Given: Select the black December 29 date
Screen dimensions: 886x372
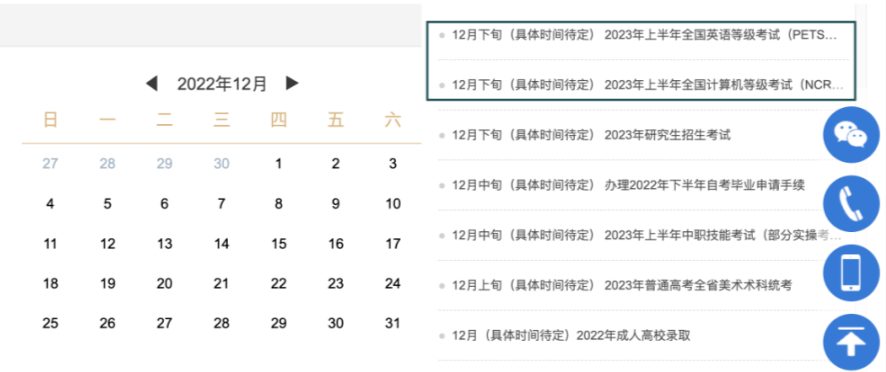Looking at the screenshot, I should [279, 323].
